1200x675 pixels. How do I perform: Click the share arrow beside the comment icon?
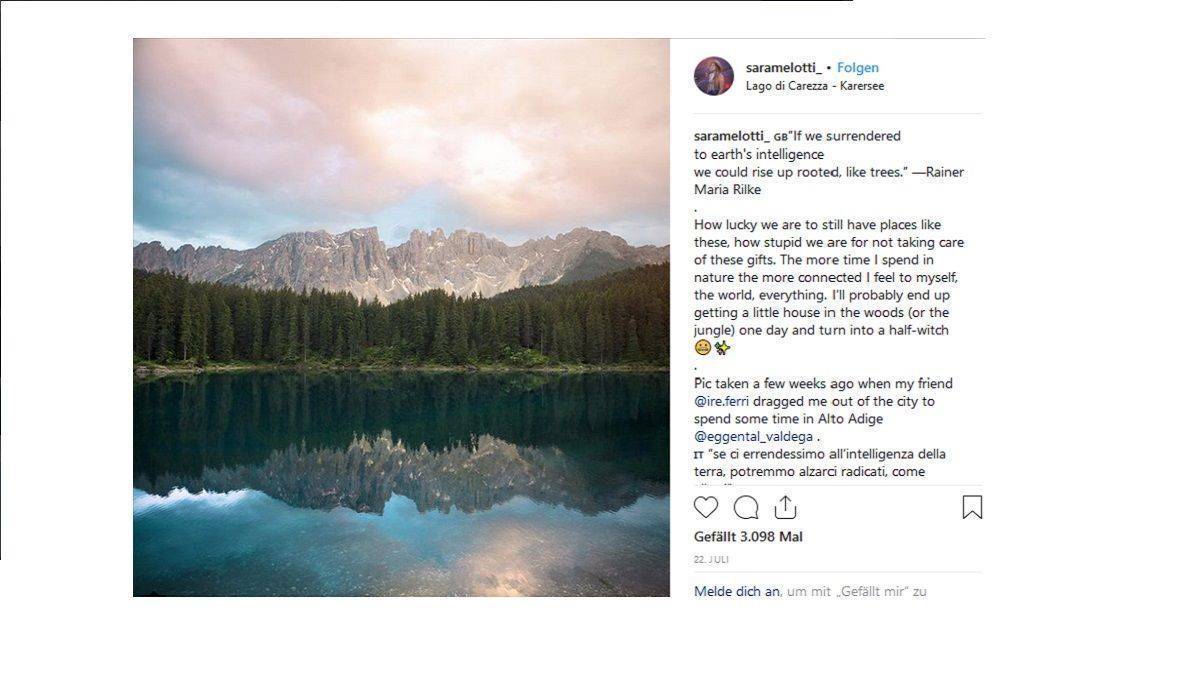coord(786,508)
